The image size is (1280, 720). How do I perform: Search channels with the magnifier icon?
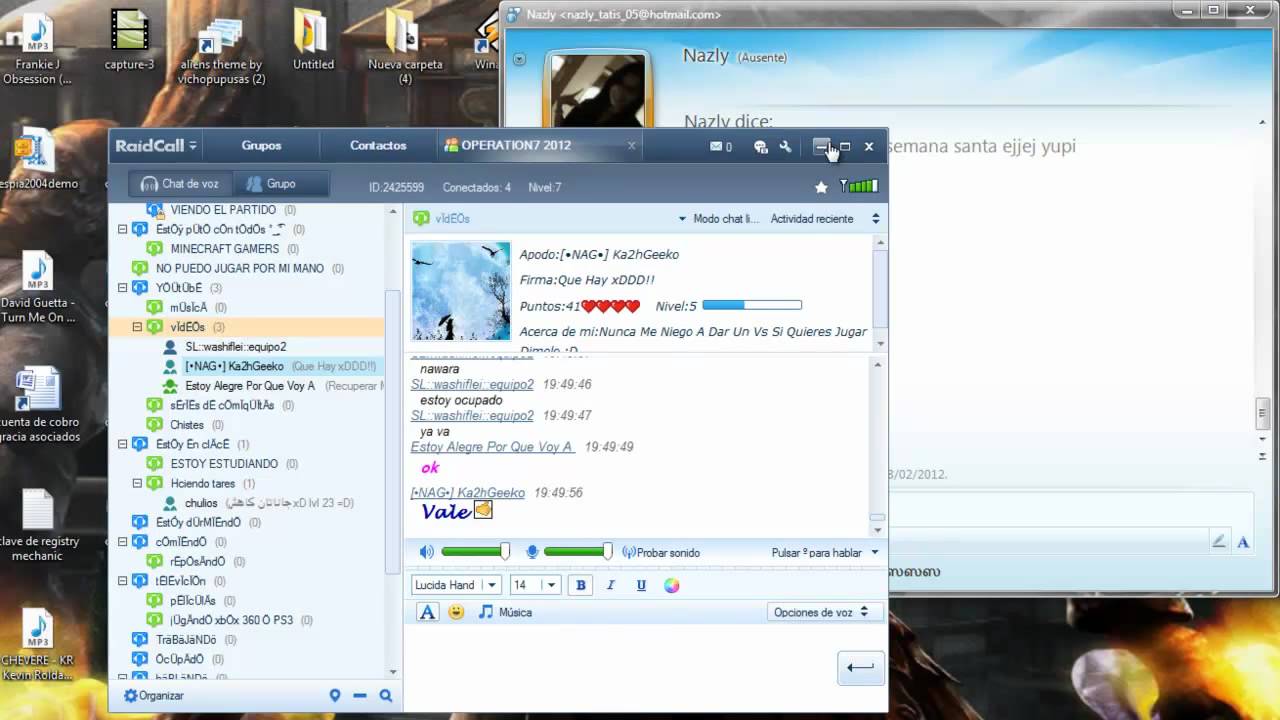click(386, 696)
